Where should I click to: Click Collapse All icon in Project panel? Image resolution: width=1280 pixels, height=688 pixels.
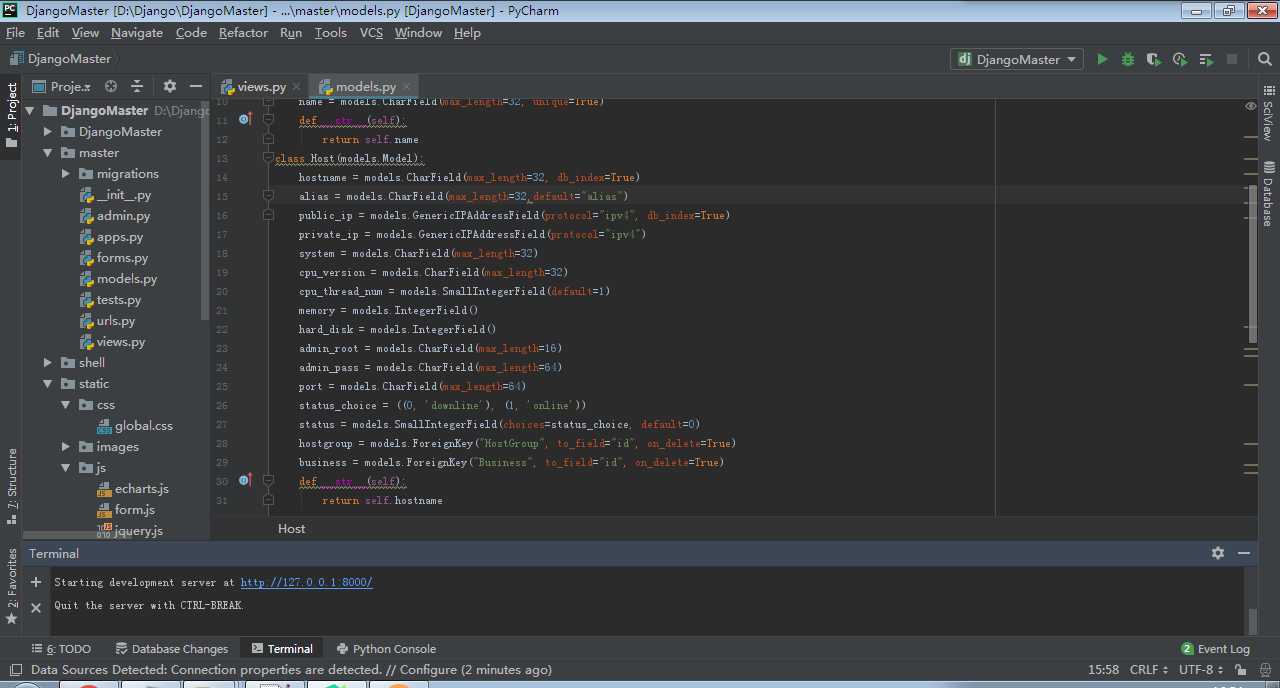pos(137,86)
